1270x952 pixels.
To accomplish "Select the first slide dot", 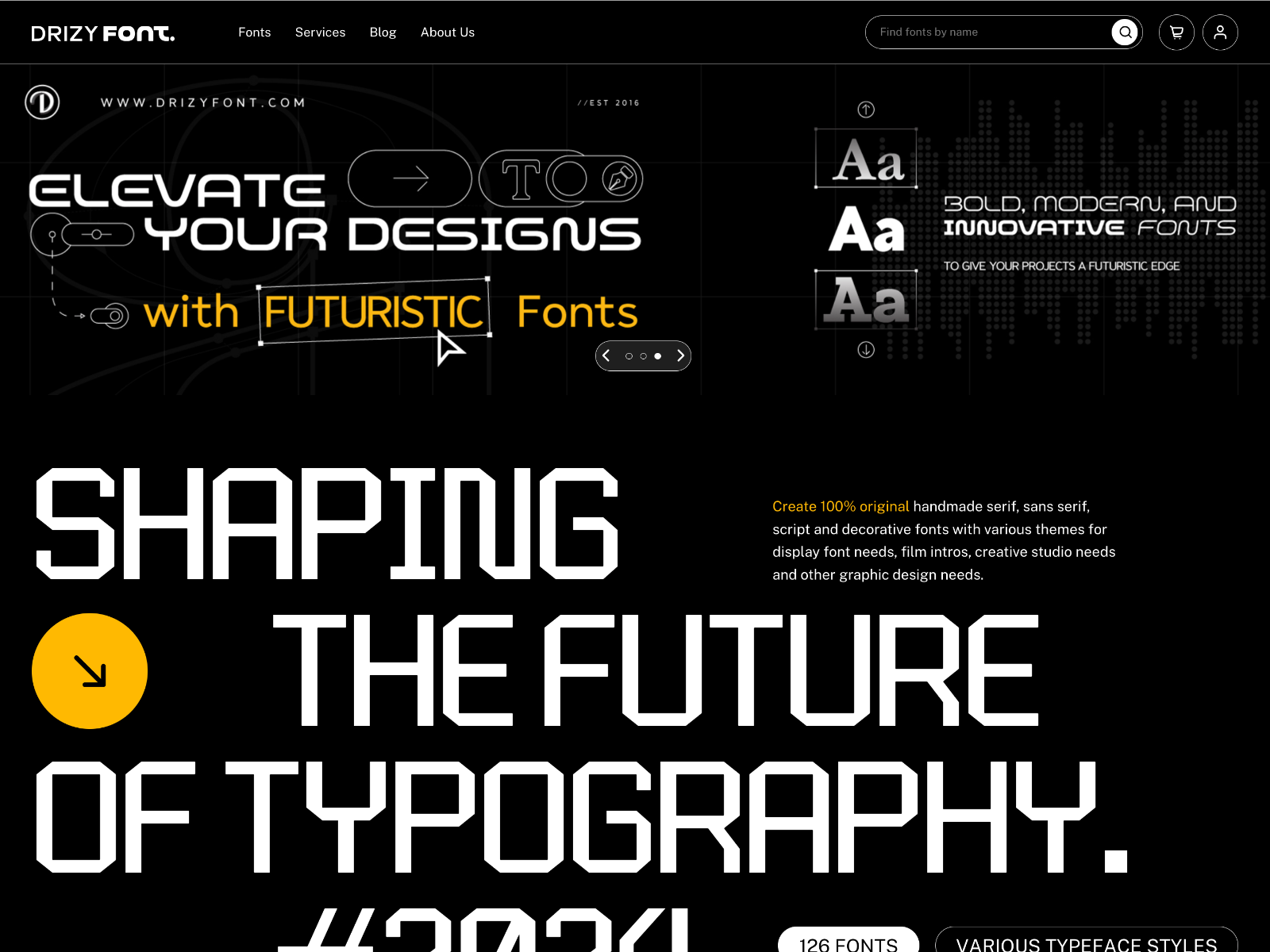I will (629, 356).
